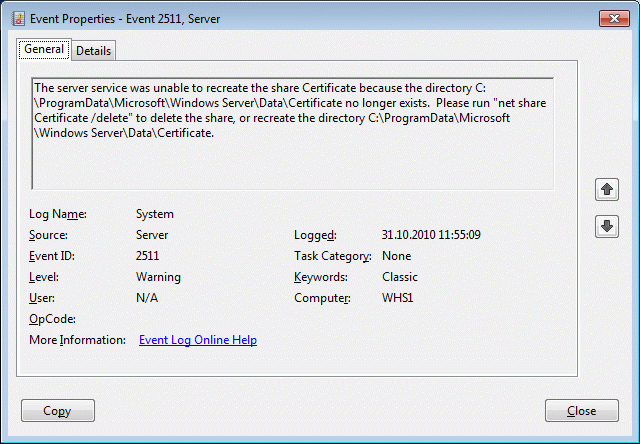Select the General tab
This screenshot has height=444, width=640.
(x=44, y=49)
